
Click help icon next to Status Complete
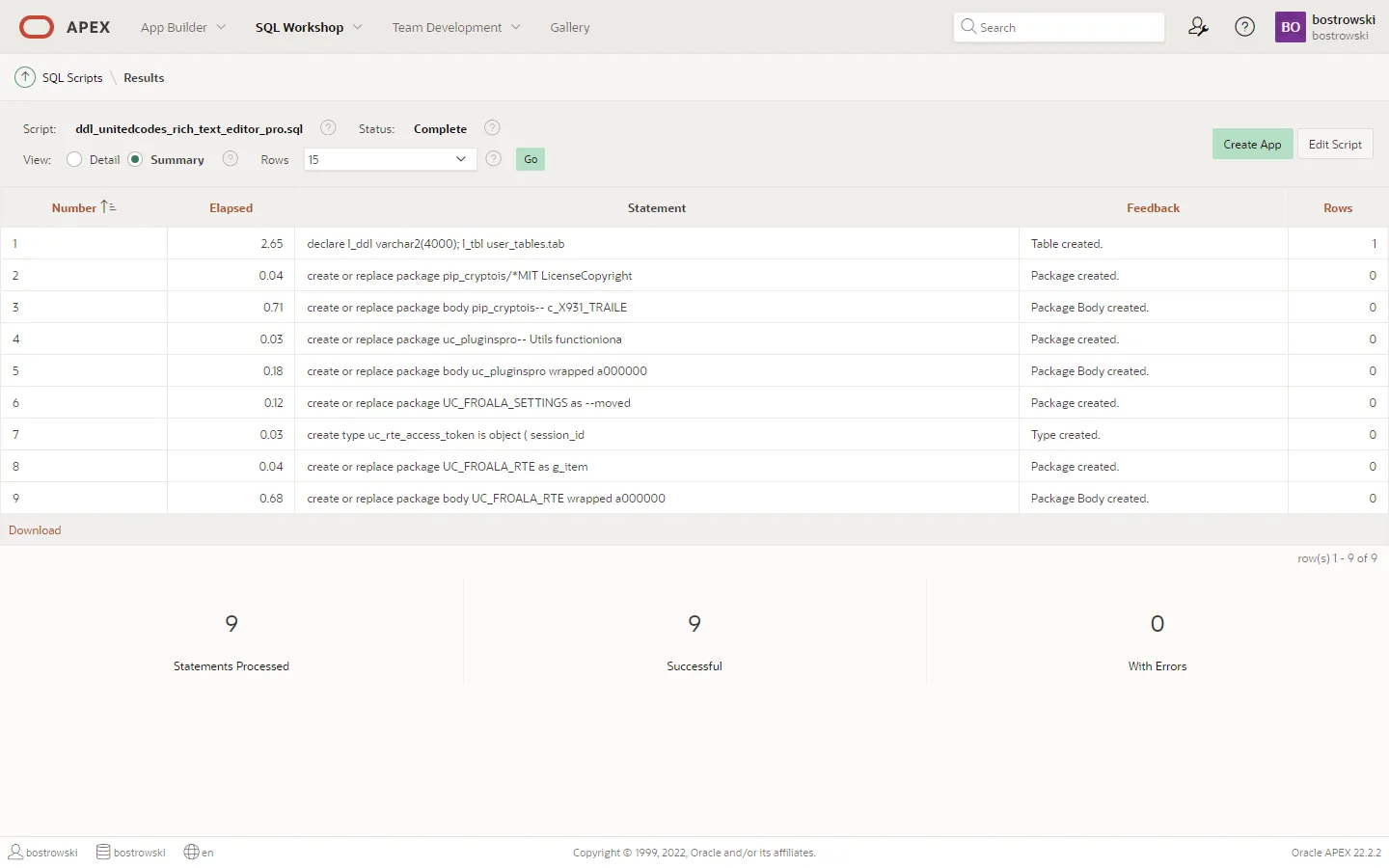(x=492, y=128)
